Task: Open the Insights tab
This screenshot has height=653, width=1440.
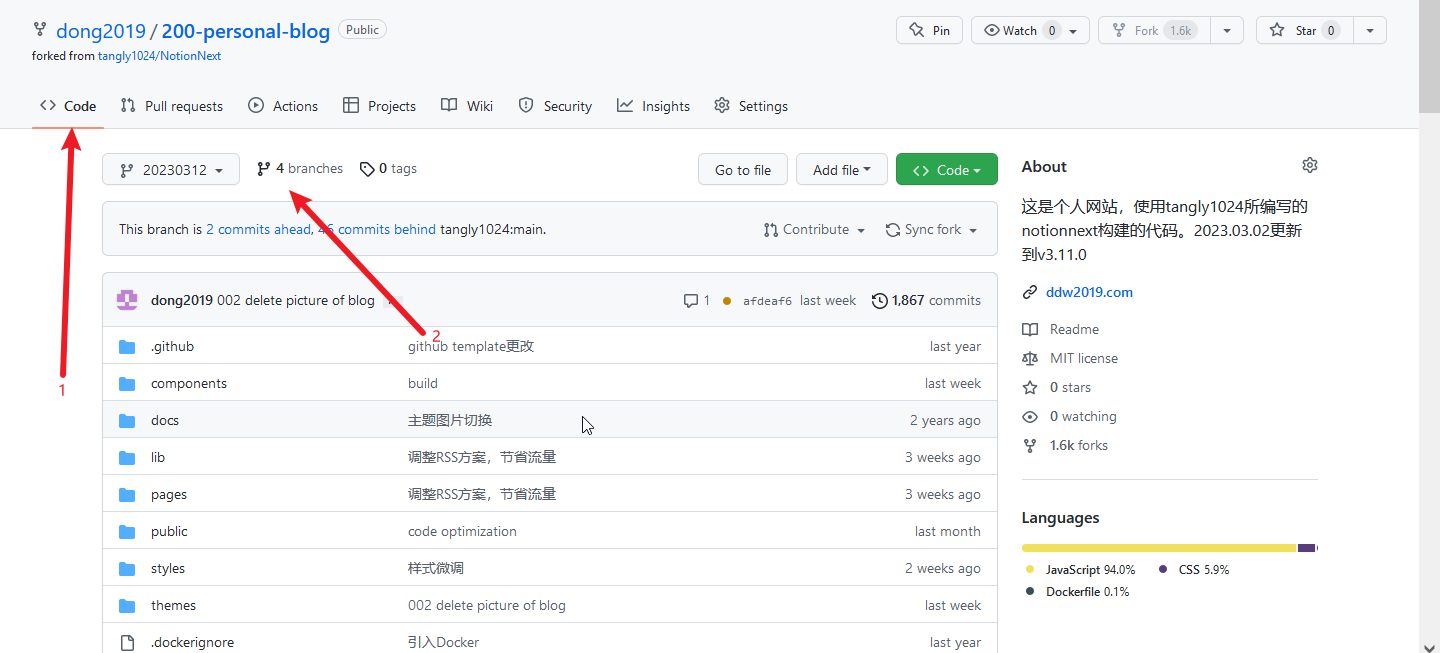Action: tap(654, 106)
